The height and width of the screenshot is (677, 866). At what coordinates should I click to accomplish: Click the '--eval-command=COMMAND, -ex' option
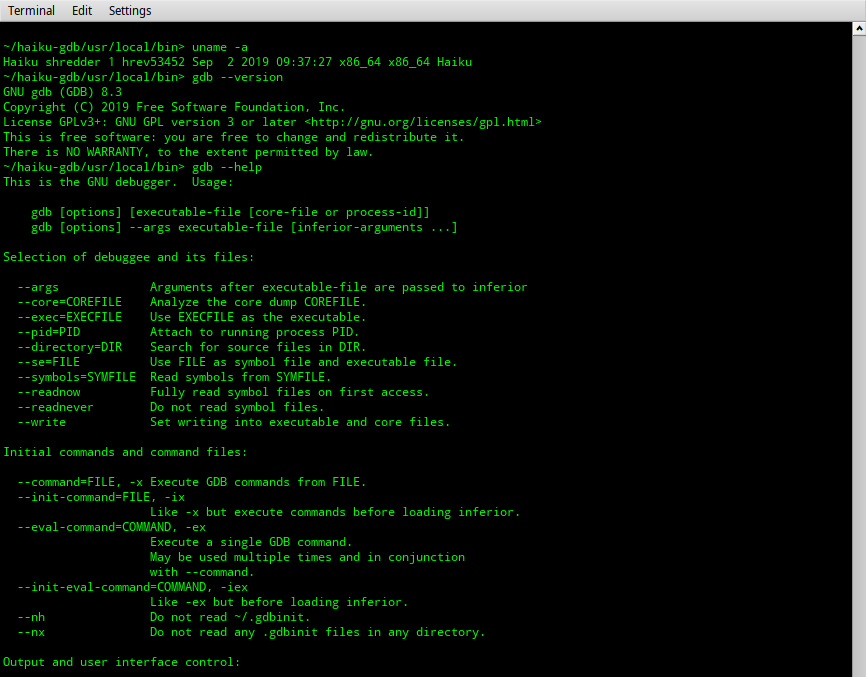112,527
